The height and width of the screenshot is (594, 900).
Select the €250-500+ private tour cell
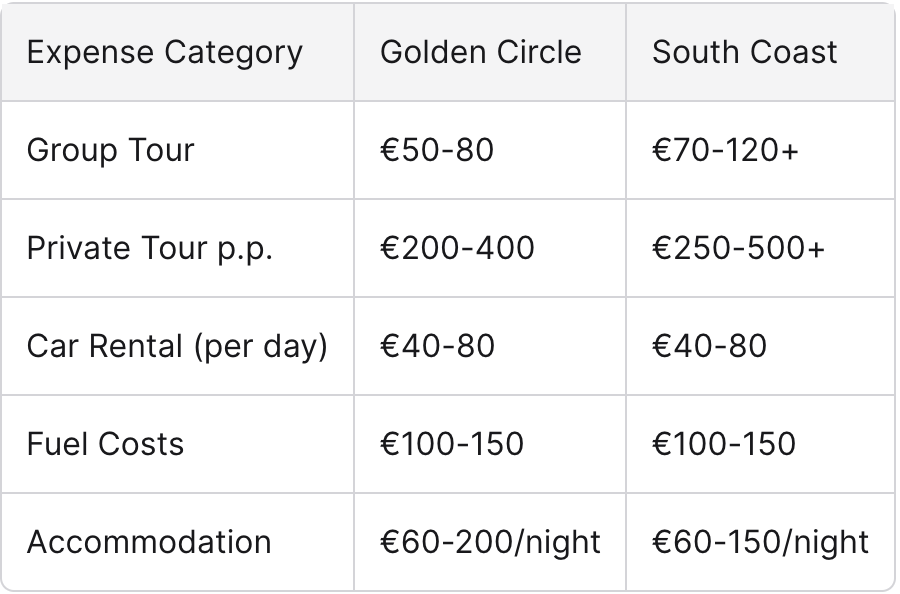pyautogui.click(x=739, y=248)
